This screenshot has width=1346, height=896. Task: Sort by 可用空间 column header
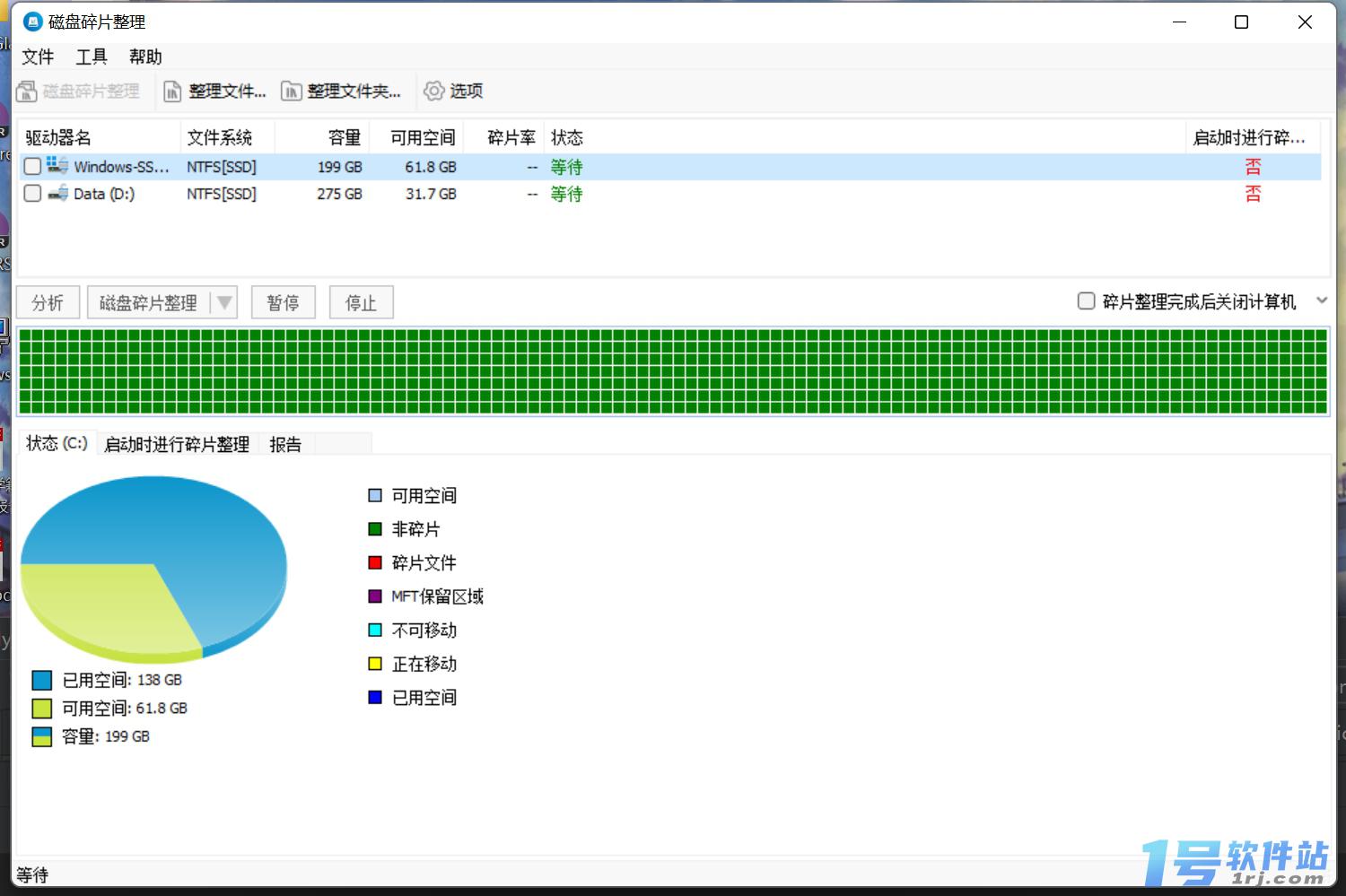click(415, 137)
